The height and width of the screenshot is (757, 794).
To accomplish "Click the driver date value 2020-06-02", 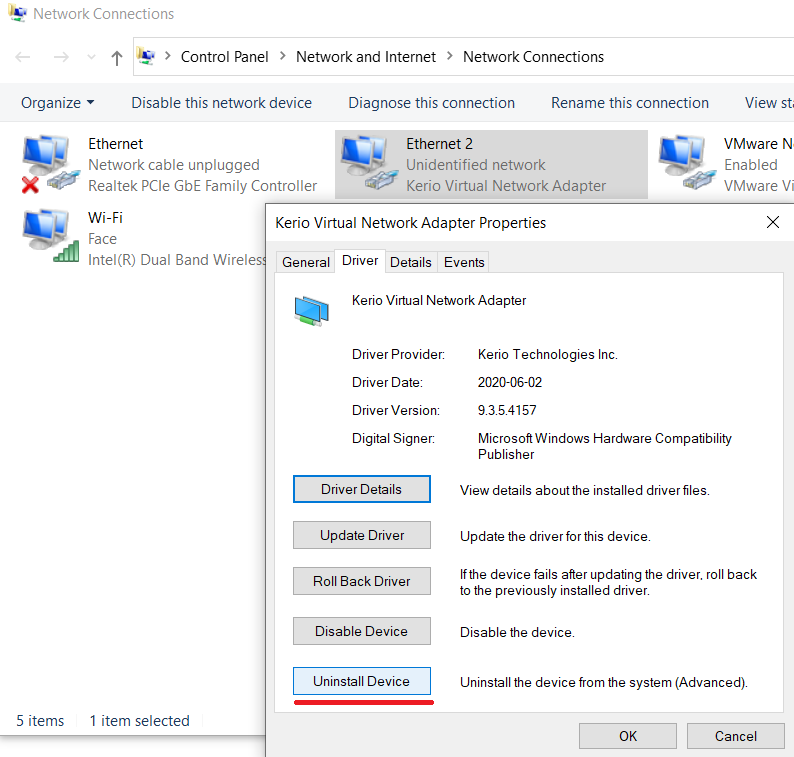I will (x=509, y=382).
